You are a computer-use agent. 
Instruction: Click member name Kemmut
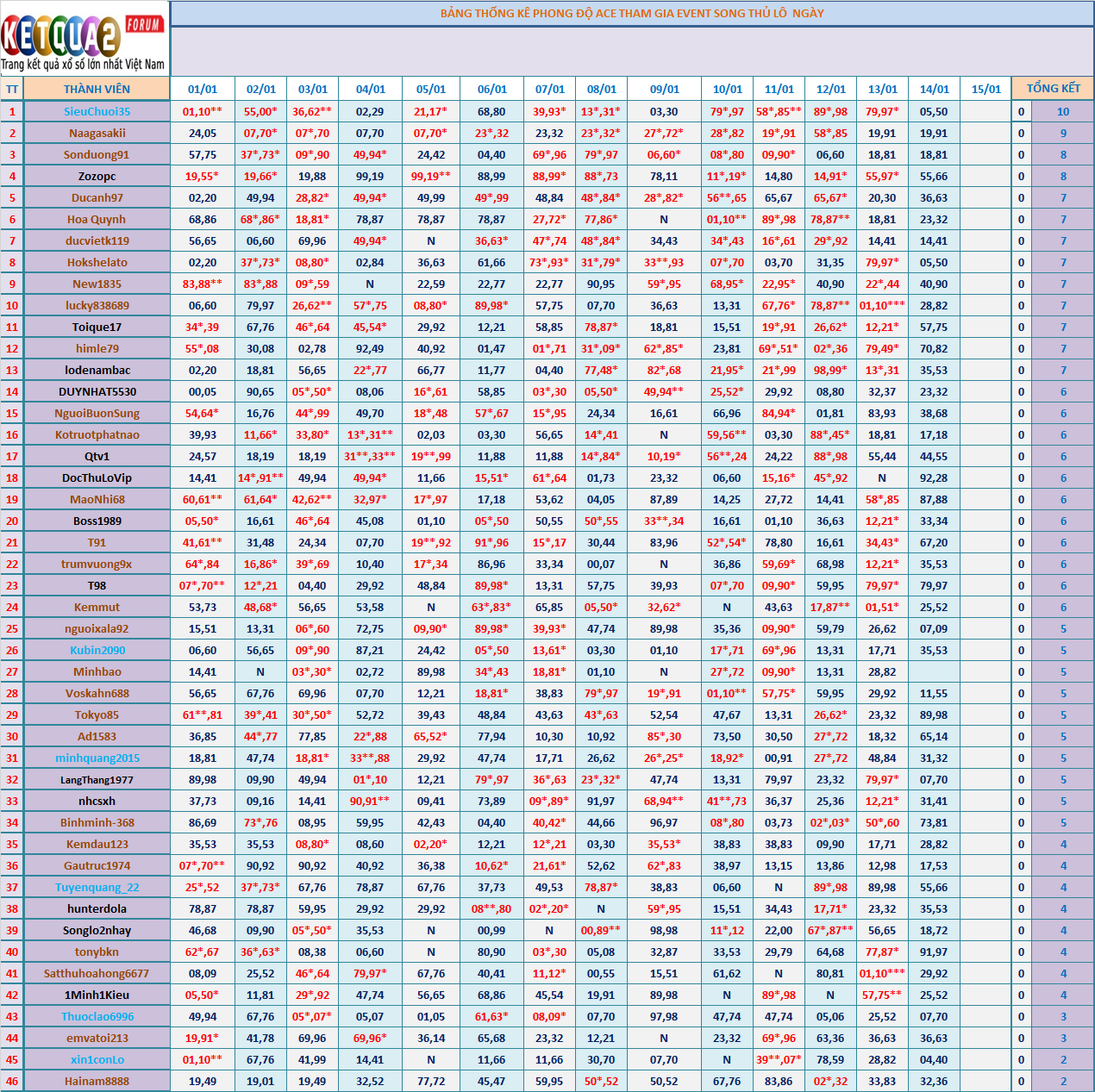click(97, 607)
